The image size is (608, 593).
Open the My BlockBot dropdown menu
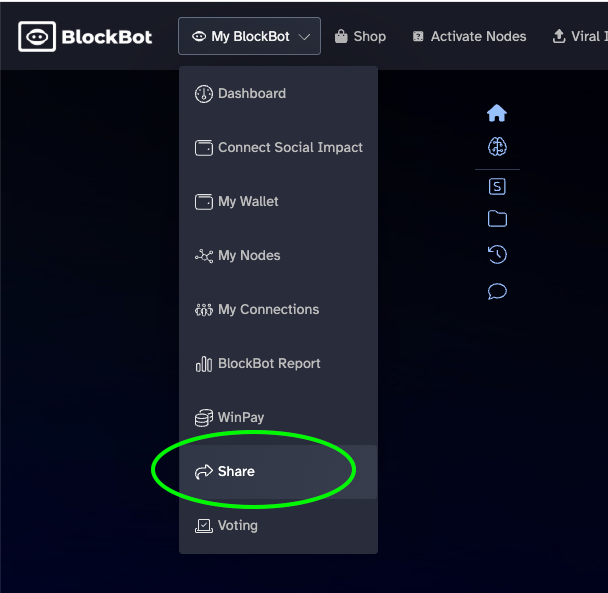[249, 36]
